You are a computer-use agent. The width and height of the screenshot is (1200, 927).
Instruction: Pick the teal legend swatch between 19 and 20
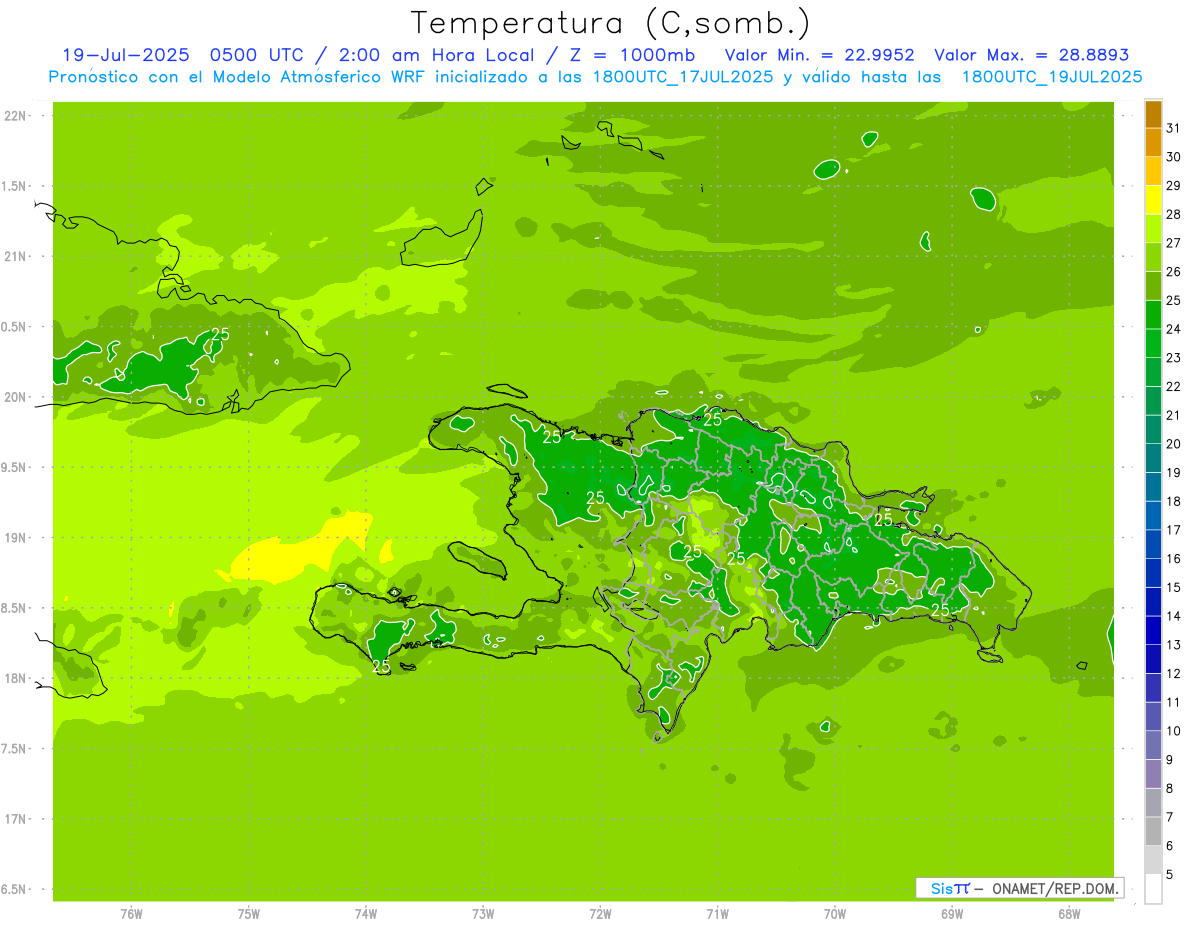tap(1153, 458)
